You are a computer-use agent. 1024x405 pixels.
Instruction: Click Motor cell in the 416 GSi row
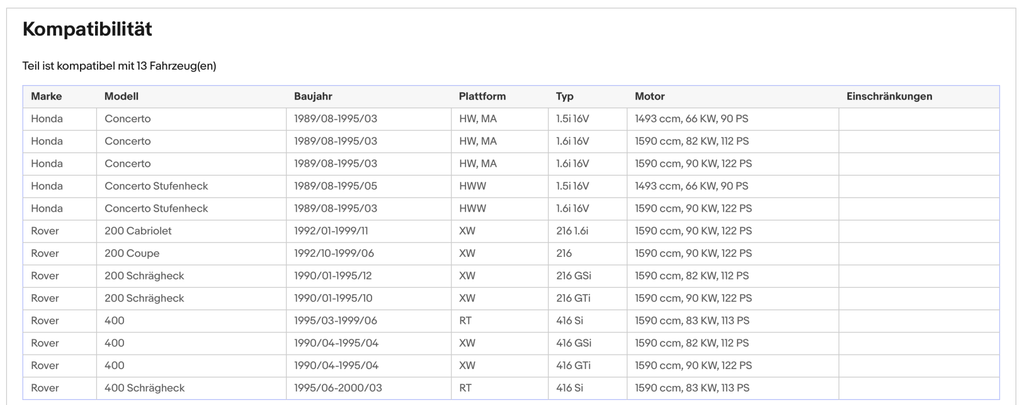pos(692,344)
